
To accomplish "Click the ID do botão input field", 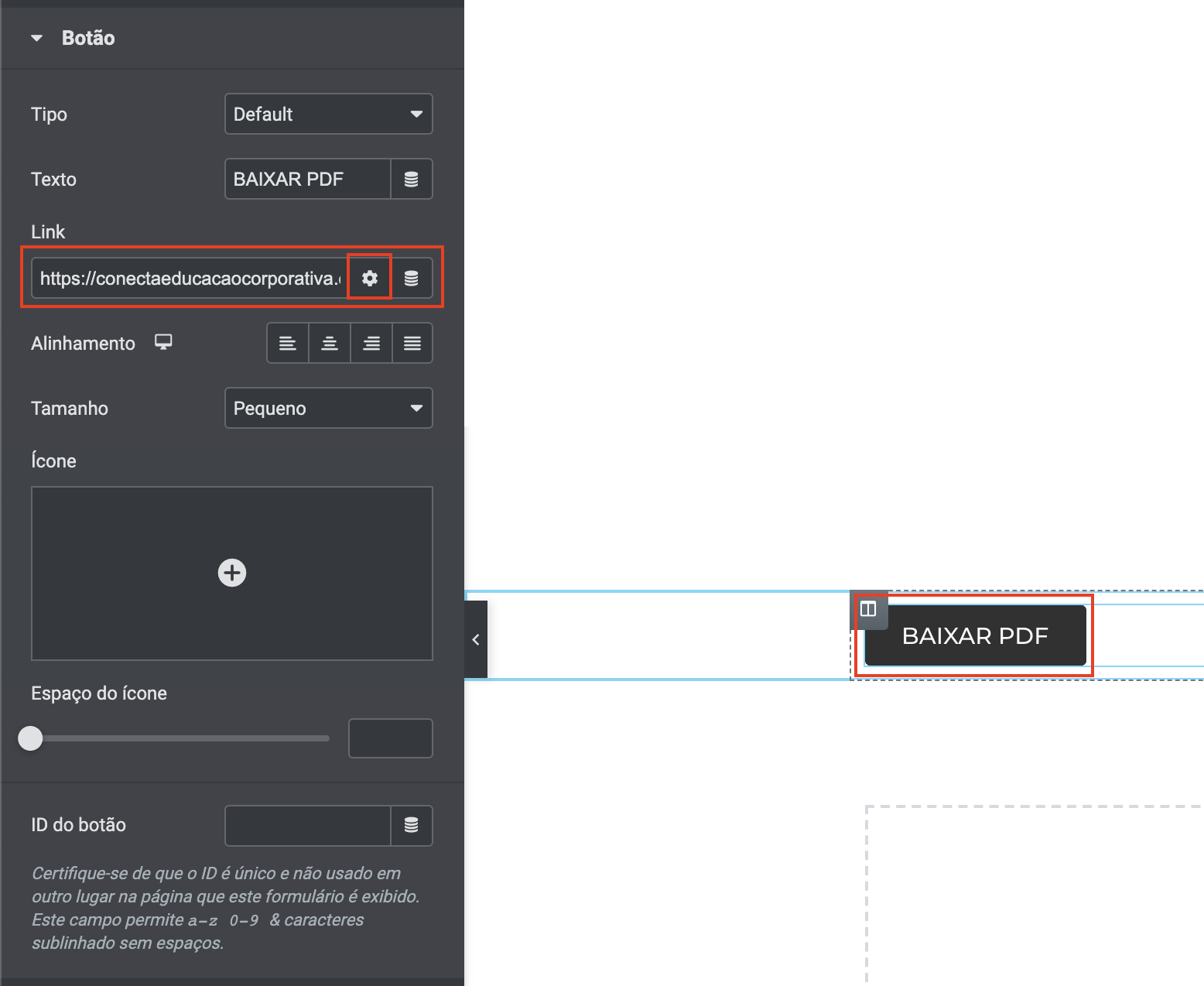I will [x=308, y=826].
